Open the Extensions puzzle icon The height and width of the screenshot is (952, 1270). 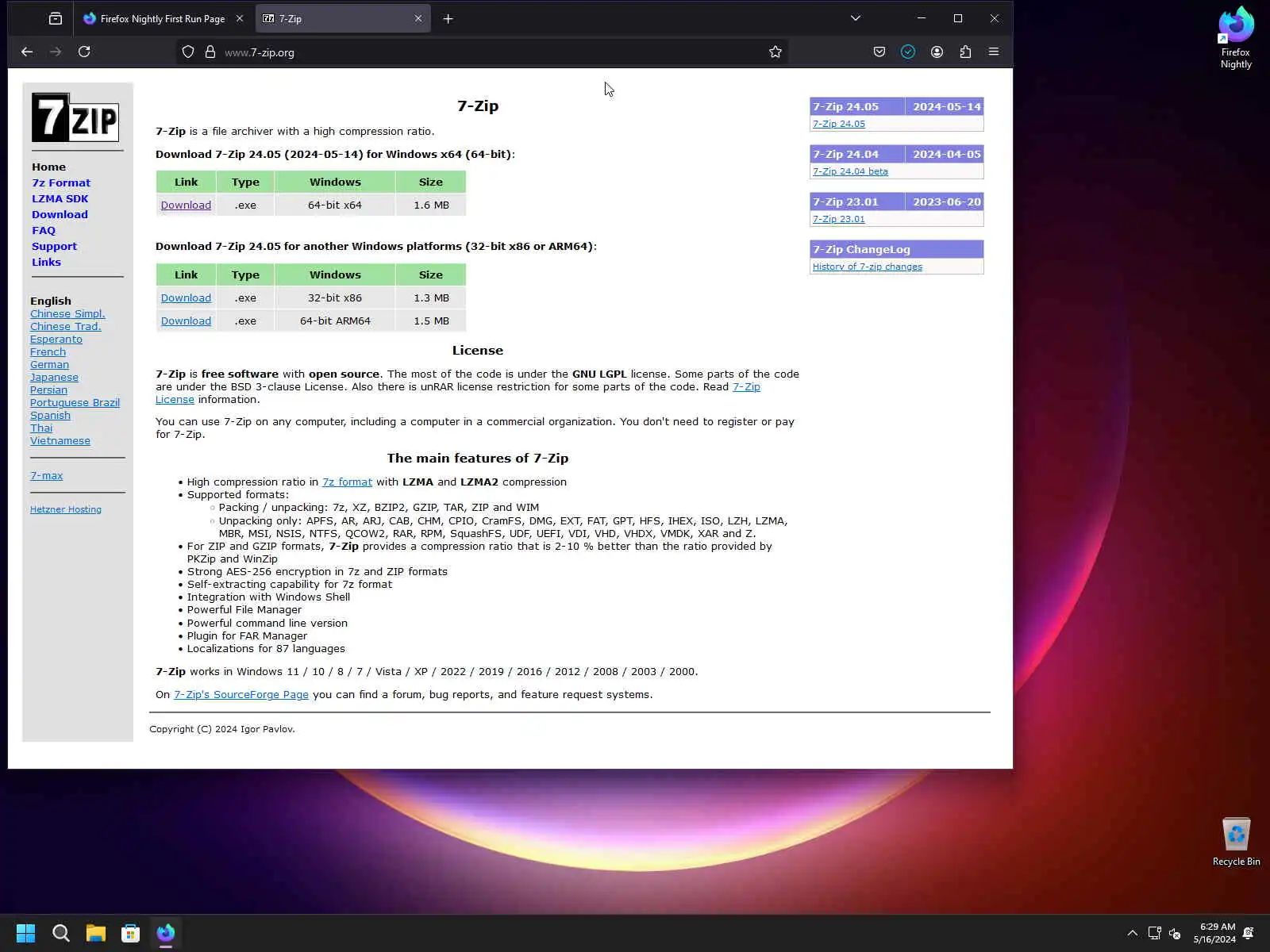[965, 52]
